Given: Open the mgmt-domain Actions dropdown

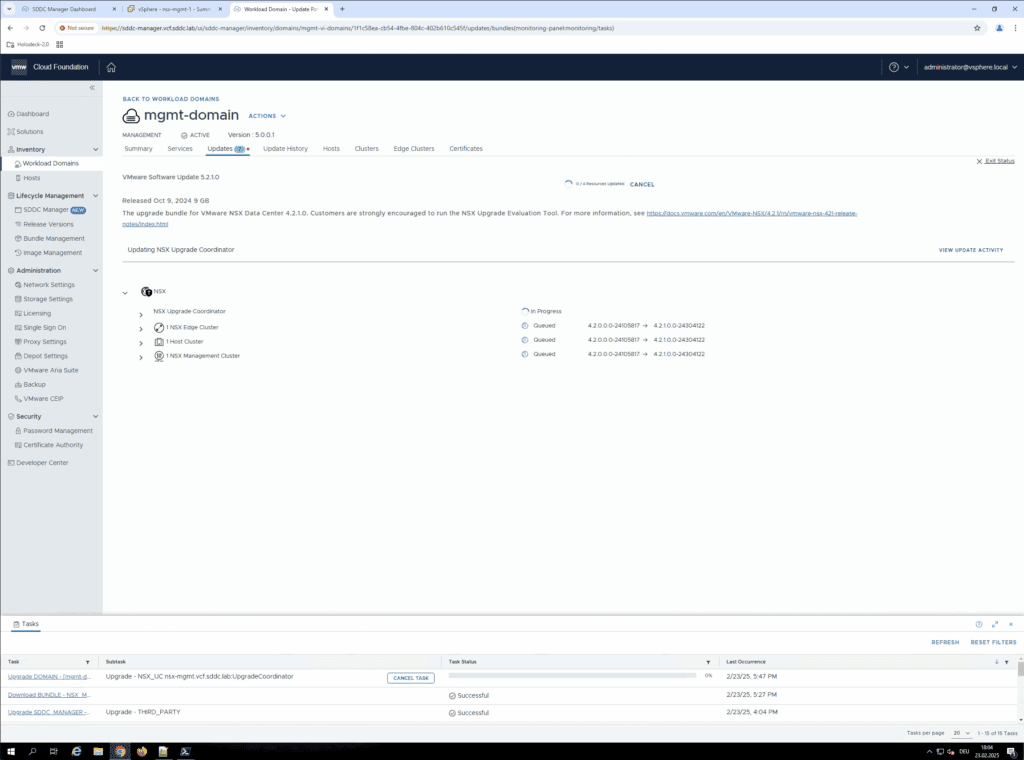Looking at the screenshot, I should click(x=267, y=116).
